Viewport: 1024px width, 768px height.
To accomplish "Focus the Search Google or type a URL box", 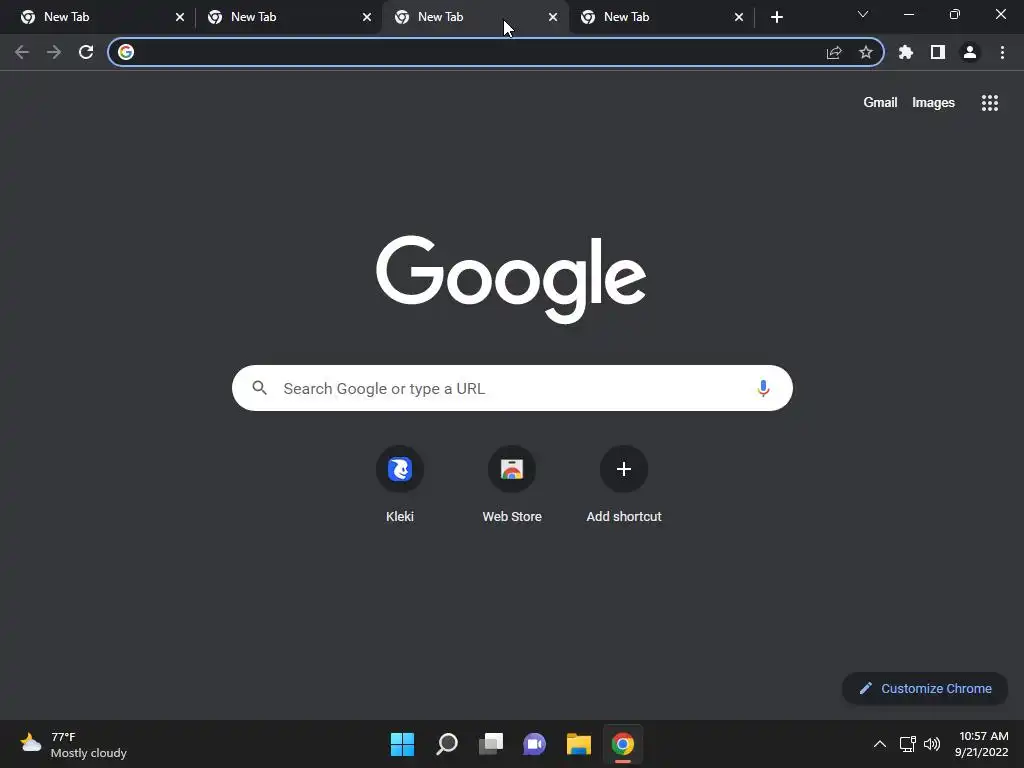I will pos(512,388).
